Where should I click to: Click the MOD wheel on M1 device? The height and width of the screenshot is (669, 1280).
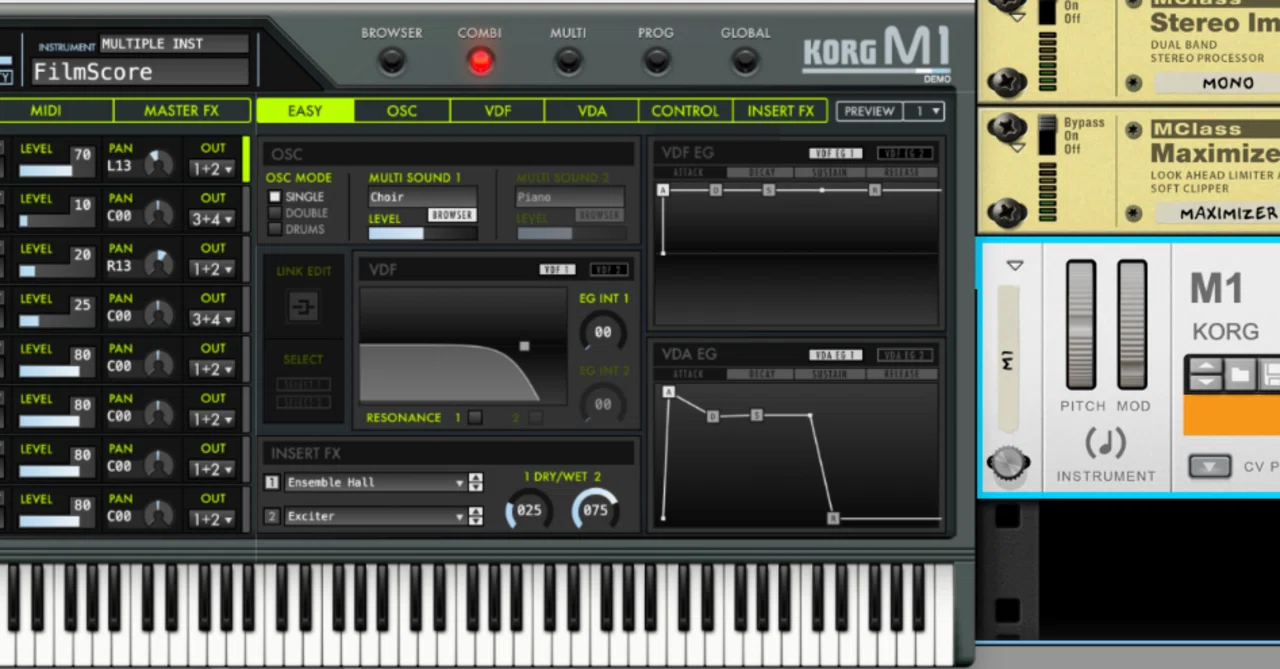click(x=1132, y=325)
